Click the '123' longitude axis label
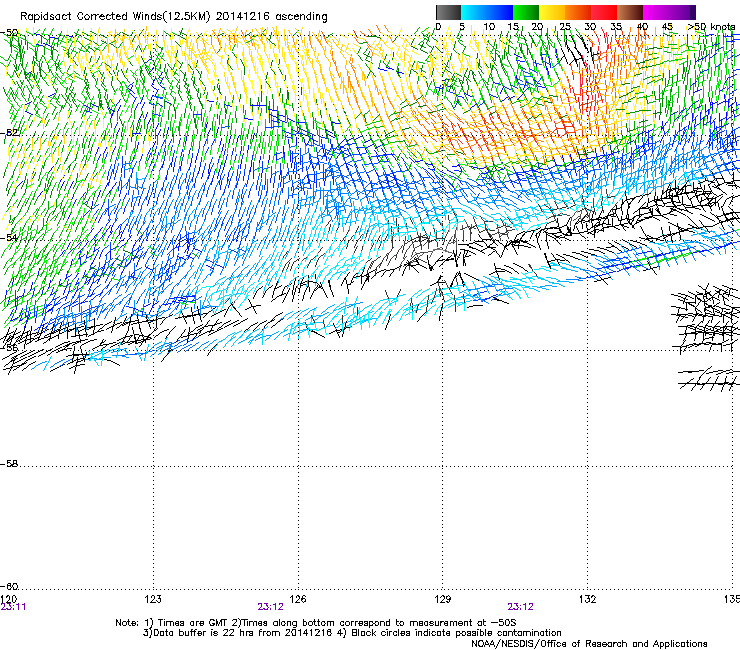740x650 pixels. click(x=153, y=599)
